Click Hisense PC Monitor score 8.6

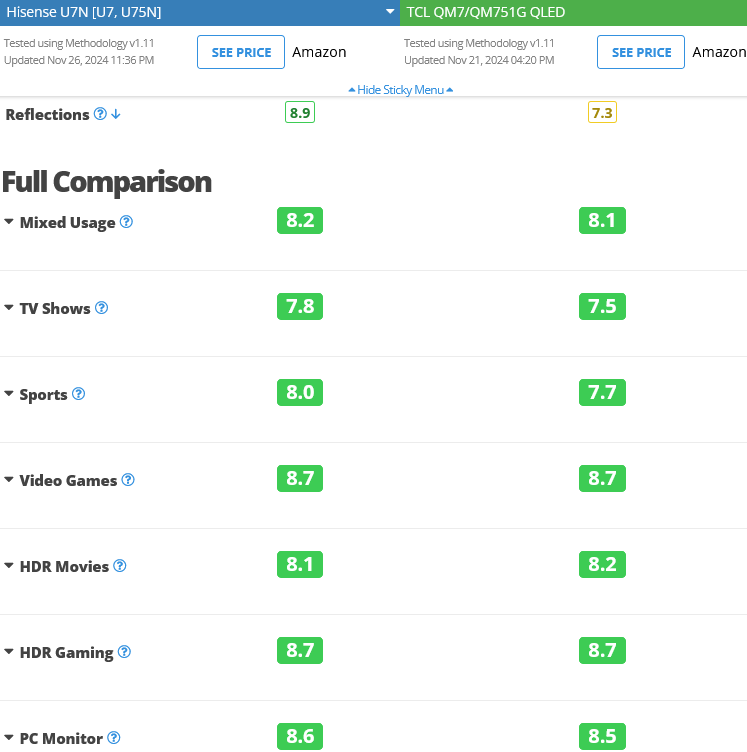coord(300,736)
